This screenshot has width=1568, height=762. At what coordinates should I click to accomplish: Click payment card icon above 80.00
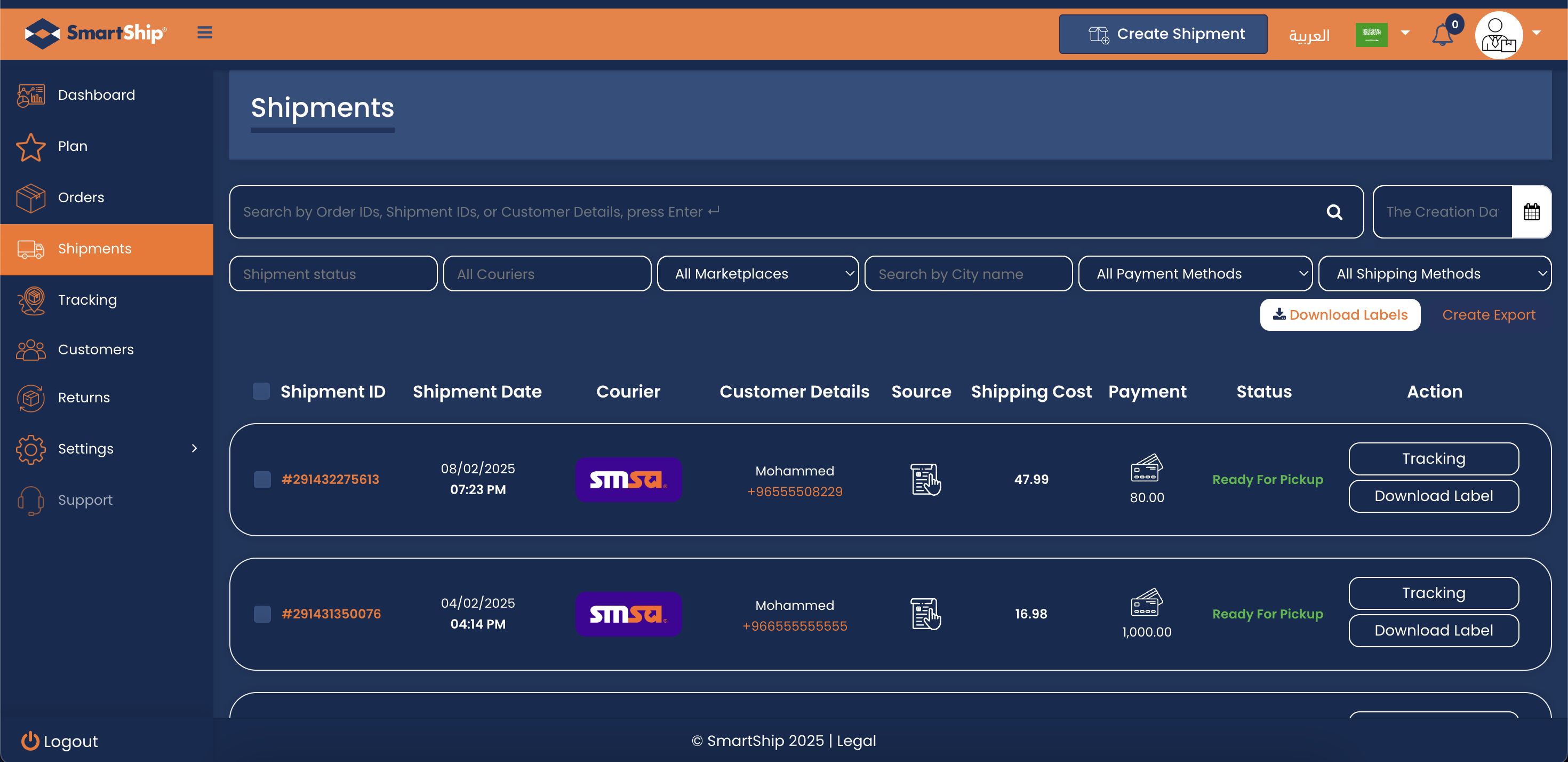(x=1146, y=467)
